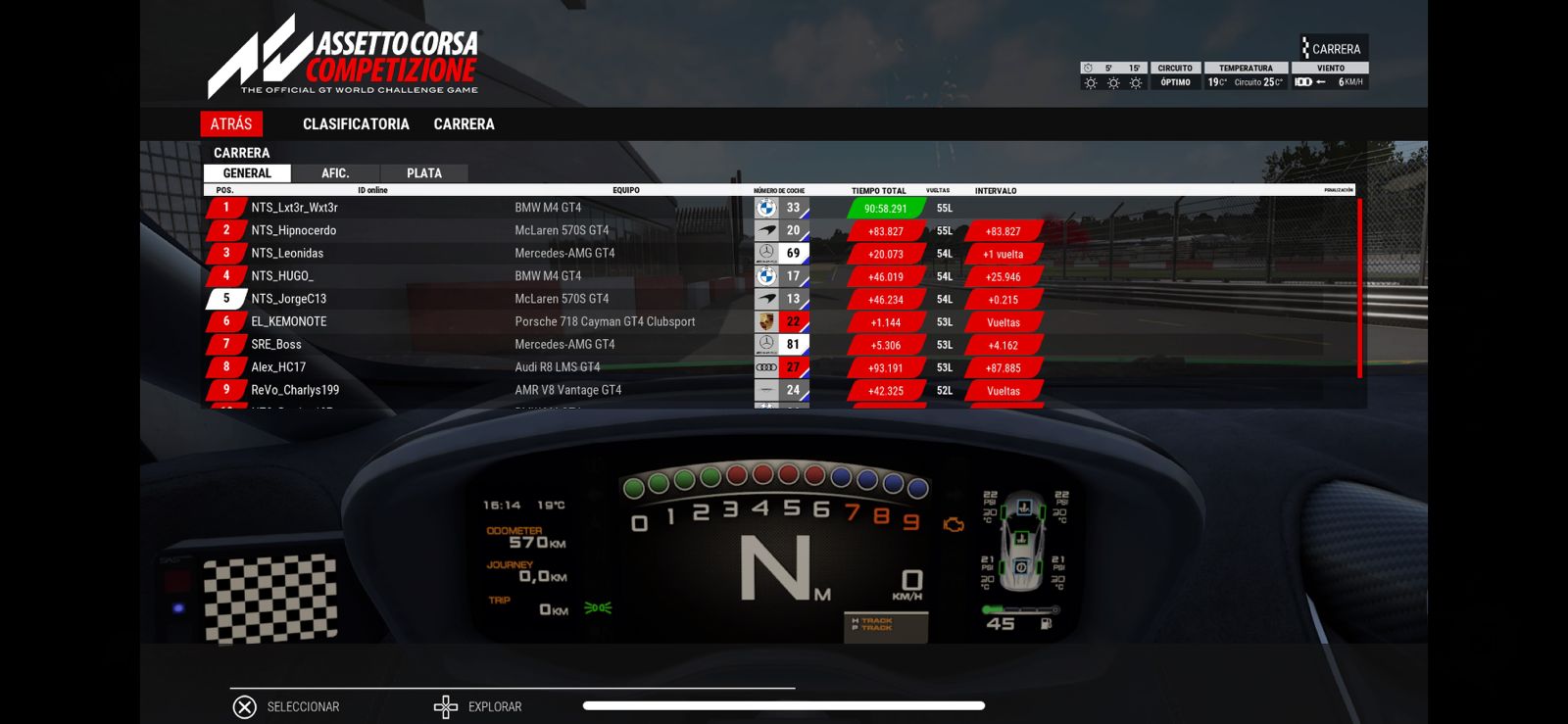Click the +83.827 total time cell

pos(886,231)
